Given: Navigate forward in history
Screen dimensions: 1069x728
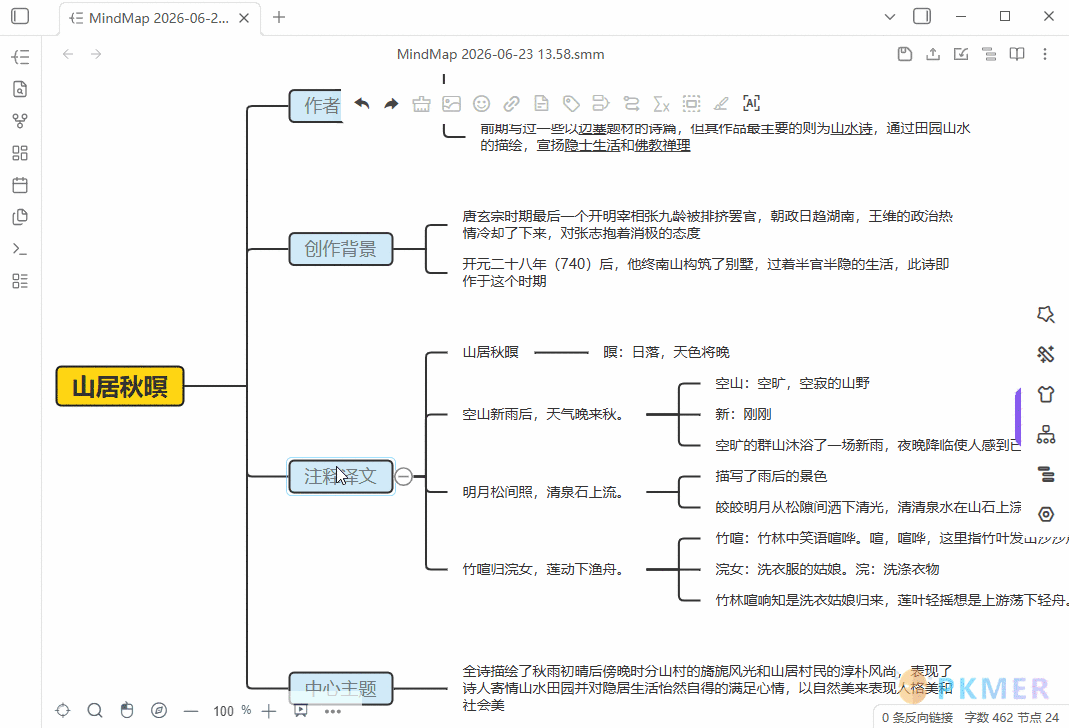Looking at the screenshot, I should tap(96, 54).
